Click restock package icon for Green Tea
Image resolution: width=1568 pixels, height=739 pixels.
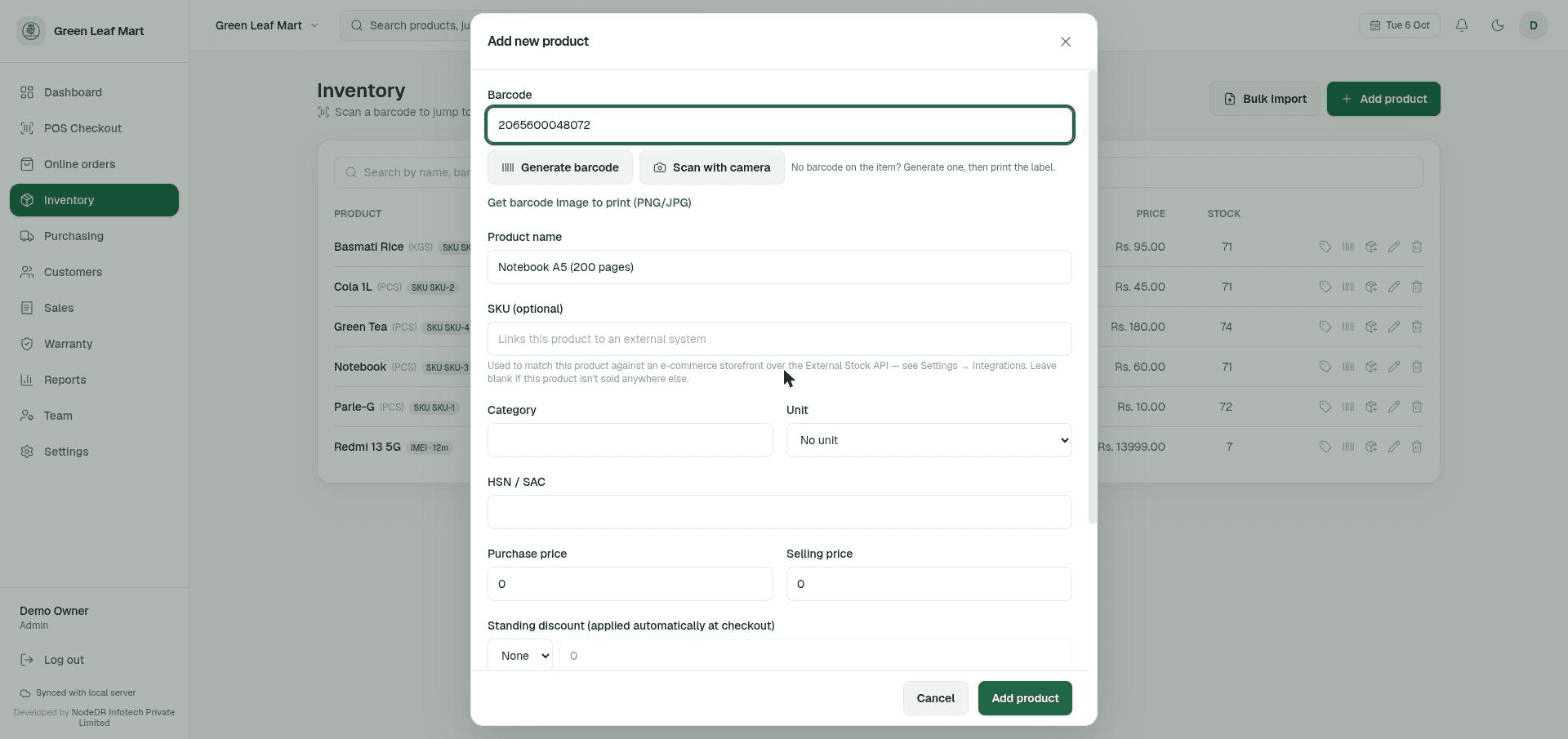point(1371,327)
